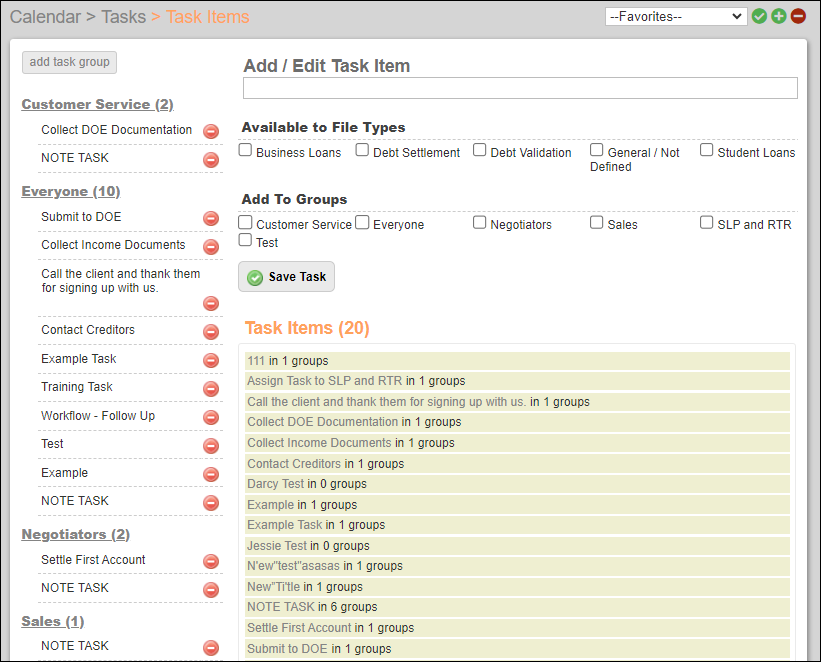Tick the Negotiators group checkbox
This screenshot has width=821, height=662.
(x=479, y=222)
